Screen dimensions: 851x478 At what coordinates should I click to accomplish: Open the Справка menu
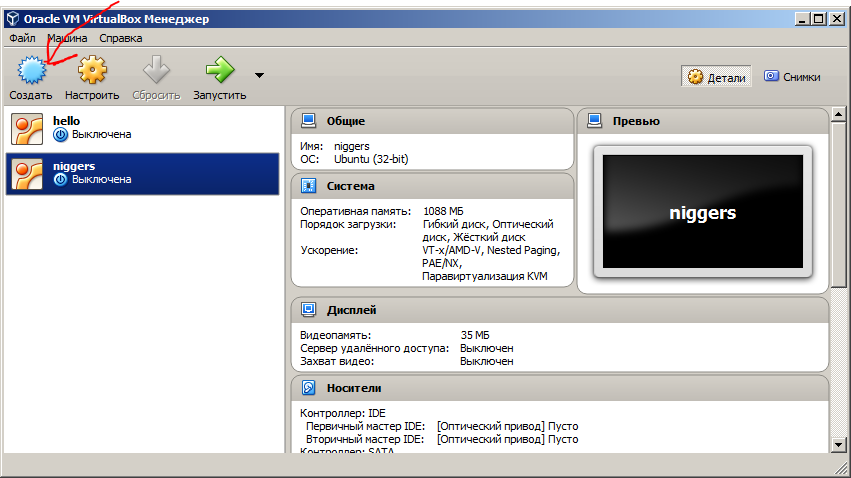(x=120, y=38)
